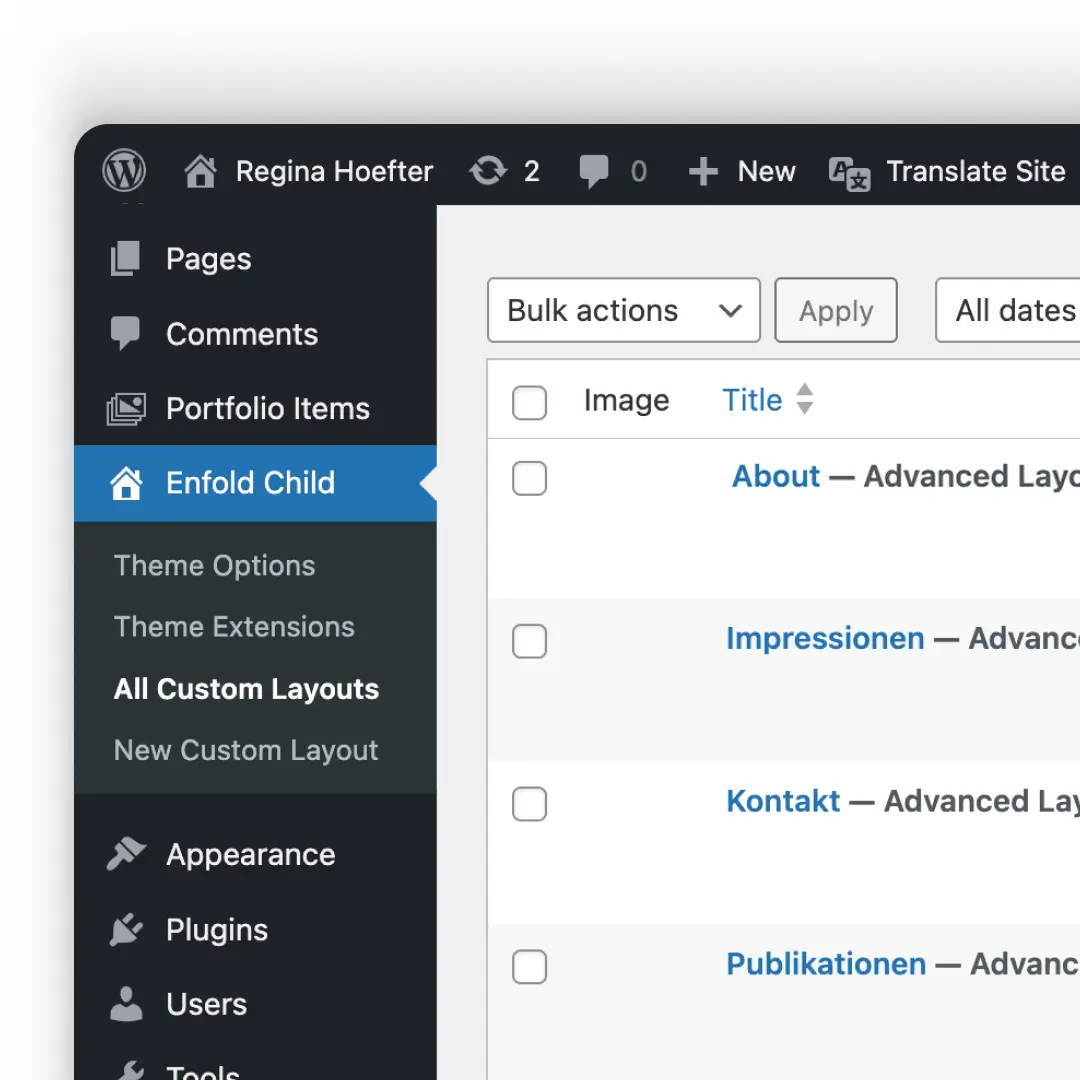Select New Custom Layout in sidebar

click(x=246, y=751)
